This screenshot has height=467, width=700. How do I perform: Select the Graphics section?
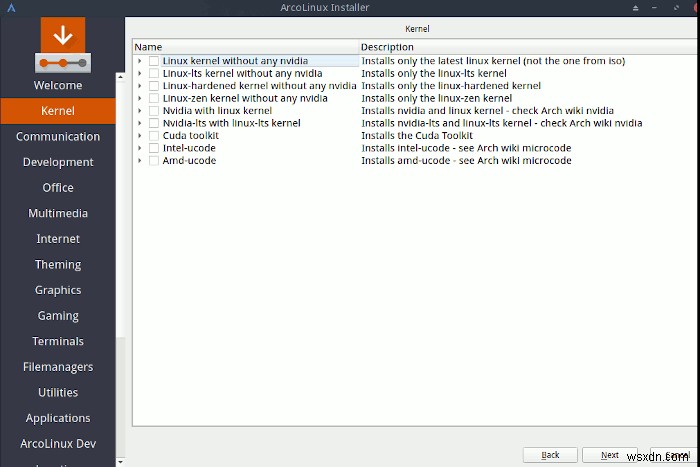point(58,290)
